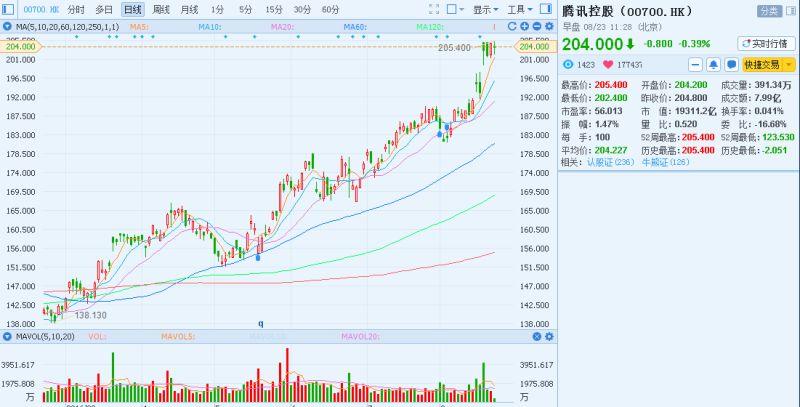Click the 实时行情 real-time quotes button
Screen dimensions: 800x407
[765, 43]
